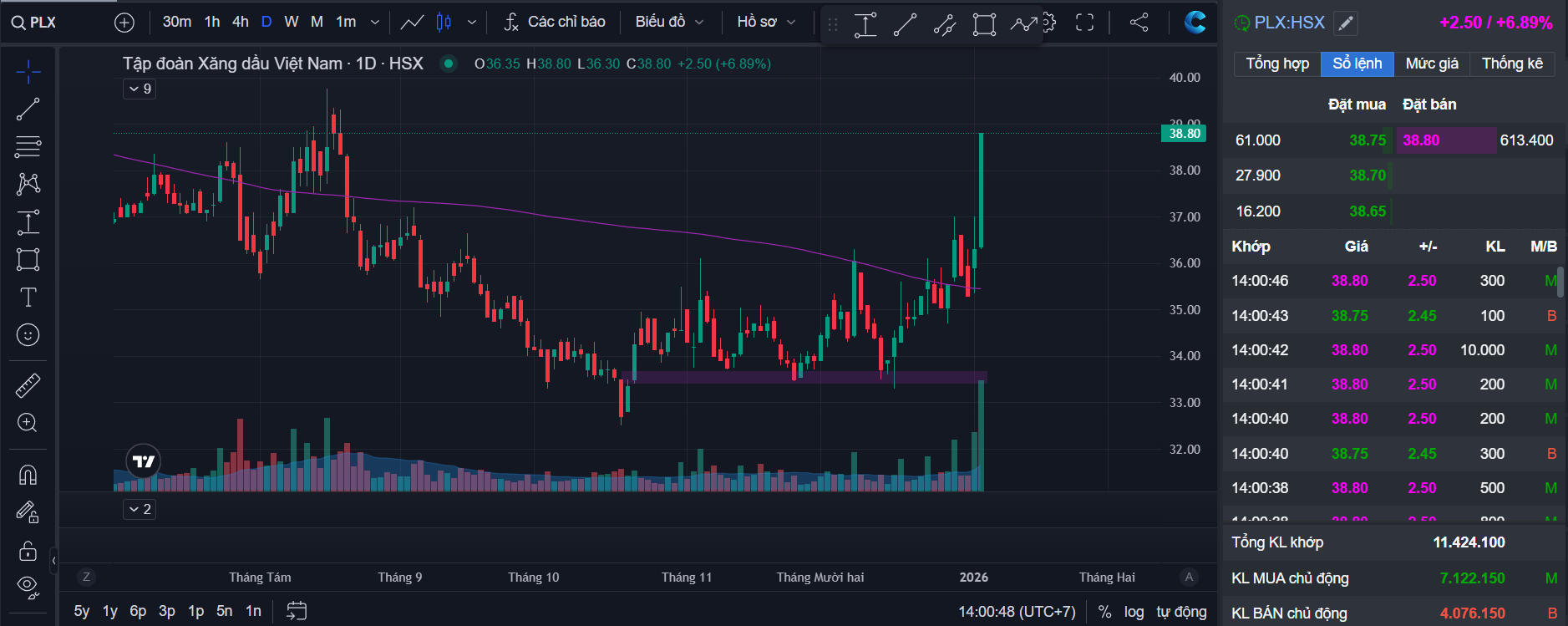Image resolution: width=1568 pixels, height=626 pixels.
Task: Open the emoji icons tool
Action: pos(28,335)
